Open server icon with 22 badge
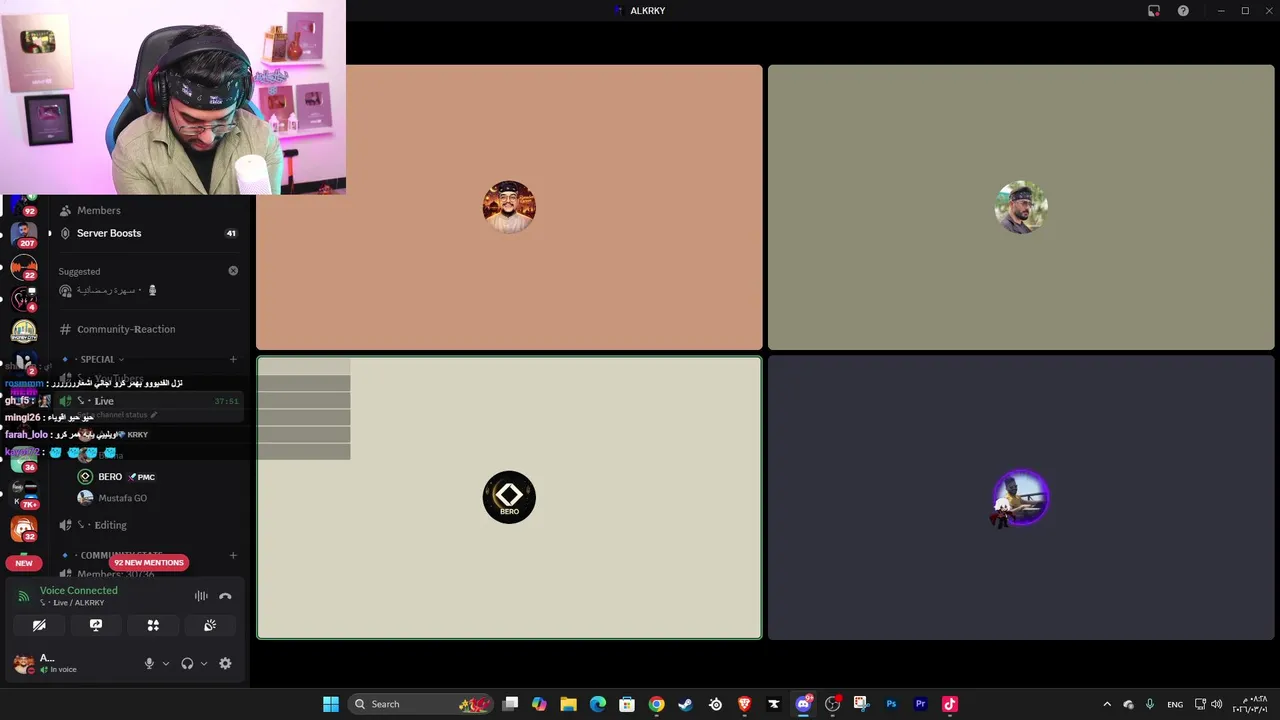The height and width of the screenshot is (720, 1280). point(24,267)
